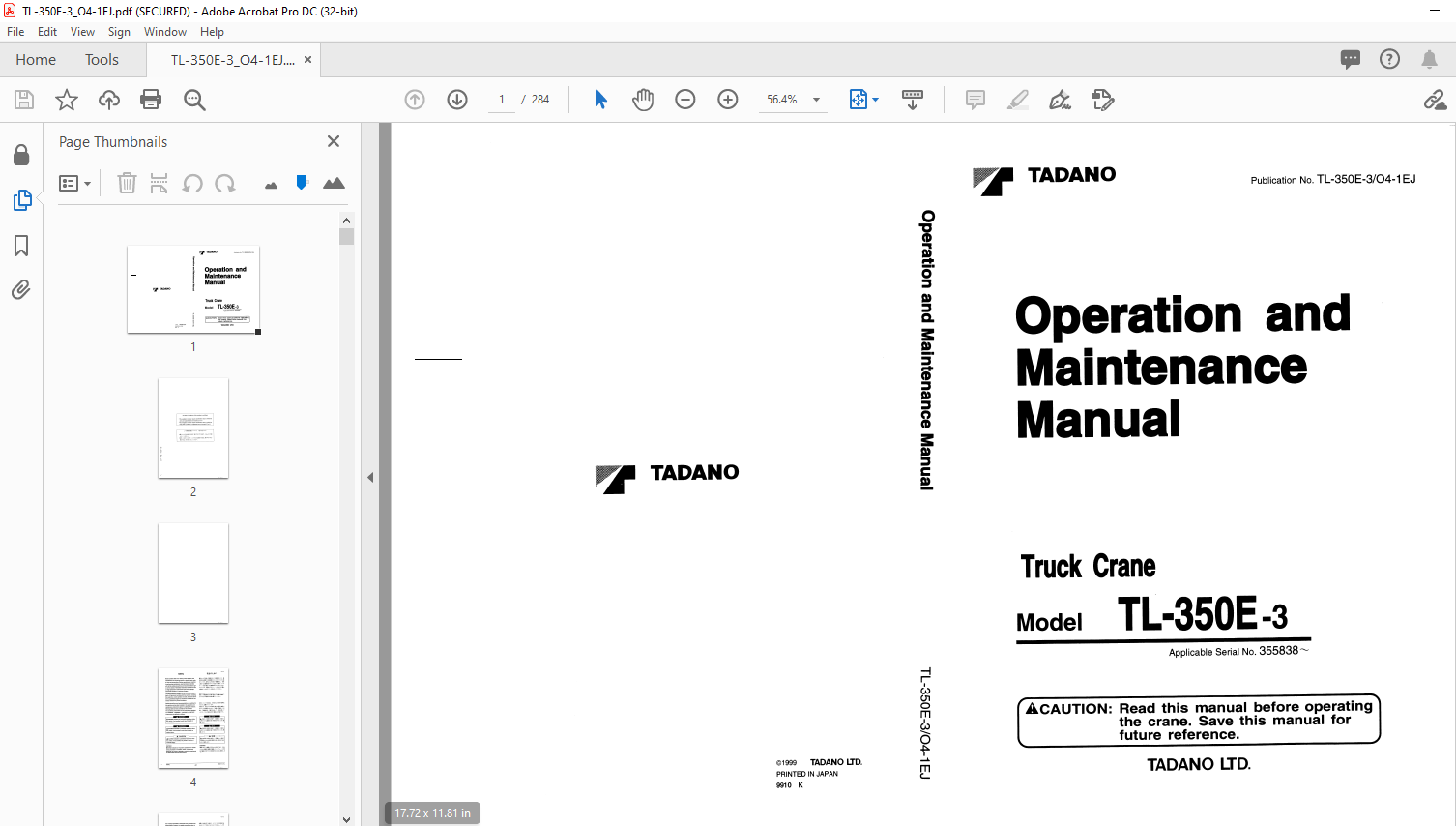
Task: Open the zoom level dropdown arrow
Action: (x=816, y=100)
